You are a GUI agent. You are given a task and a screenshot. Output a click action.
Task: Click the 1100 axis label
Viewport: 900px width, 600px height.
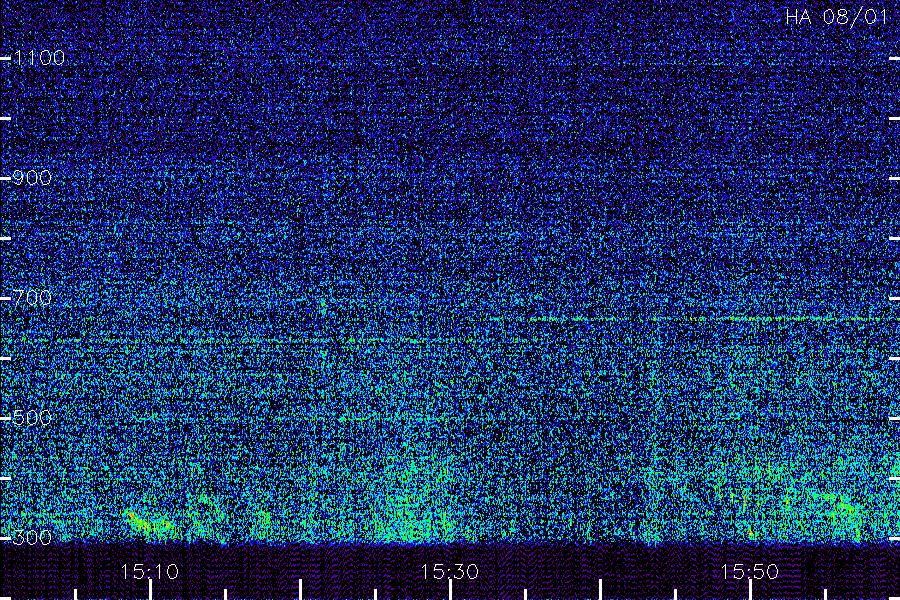[39, 58]
